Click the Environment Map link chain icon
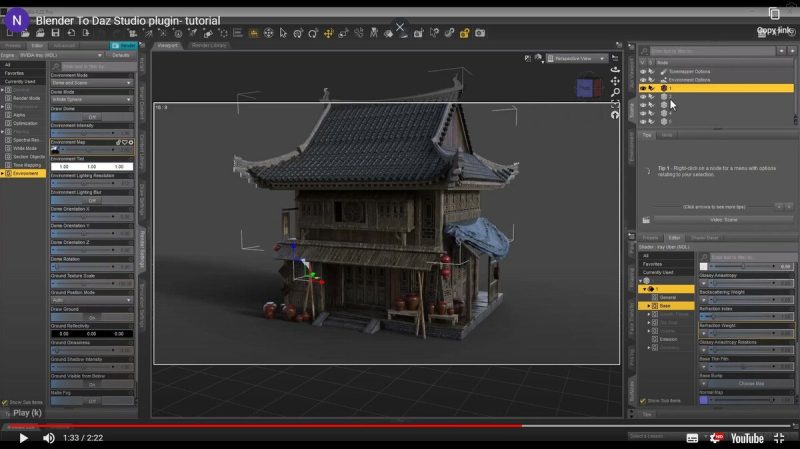 [x=118, y=142]
